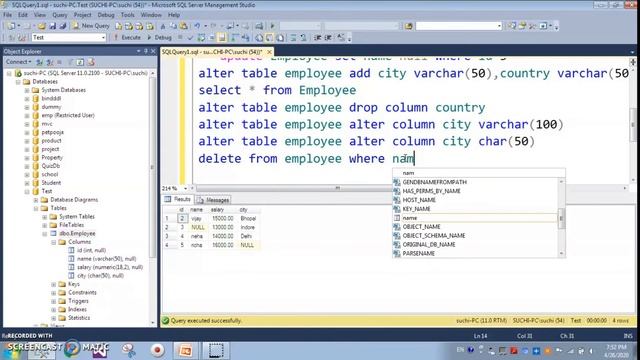The height and width of the screenshot is (360, 640).
Task: Close the SQLQuery1.sql tab
Action: point(269,52)
